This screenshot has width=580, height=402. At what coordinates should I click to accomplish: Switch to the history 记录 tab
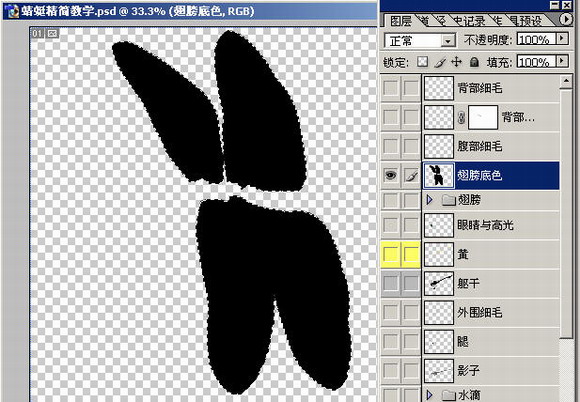point(469,21)
